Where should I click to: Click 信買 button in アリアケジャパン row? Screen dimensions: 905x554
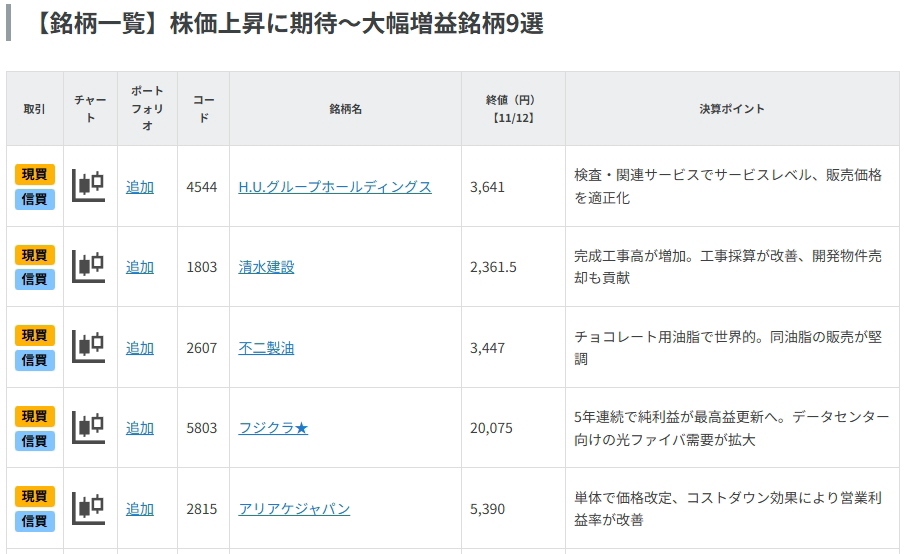click(x=35, y=521)
